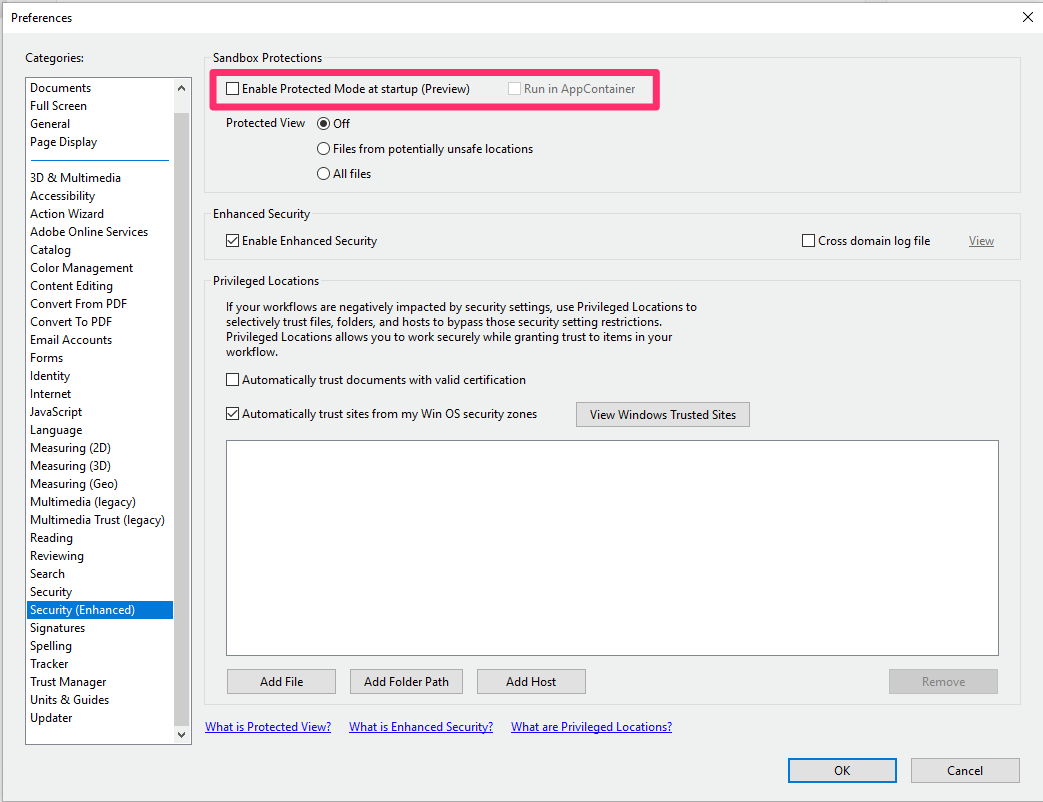Select the Internet category
1043x802 pixels.
pos(100,394)
